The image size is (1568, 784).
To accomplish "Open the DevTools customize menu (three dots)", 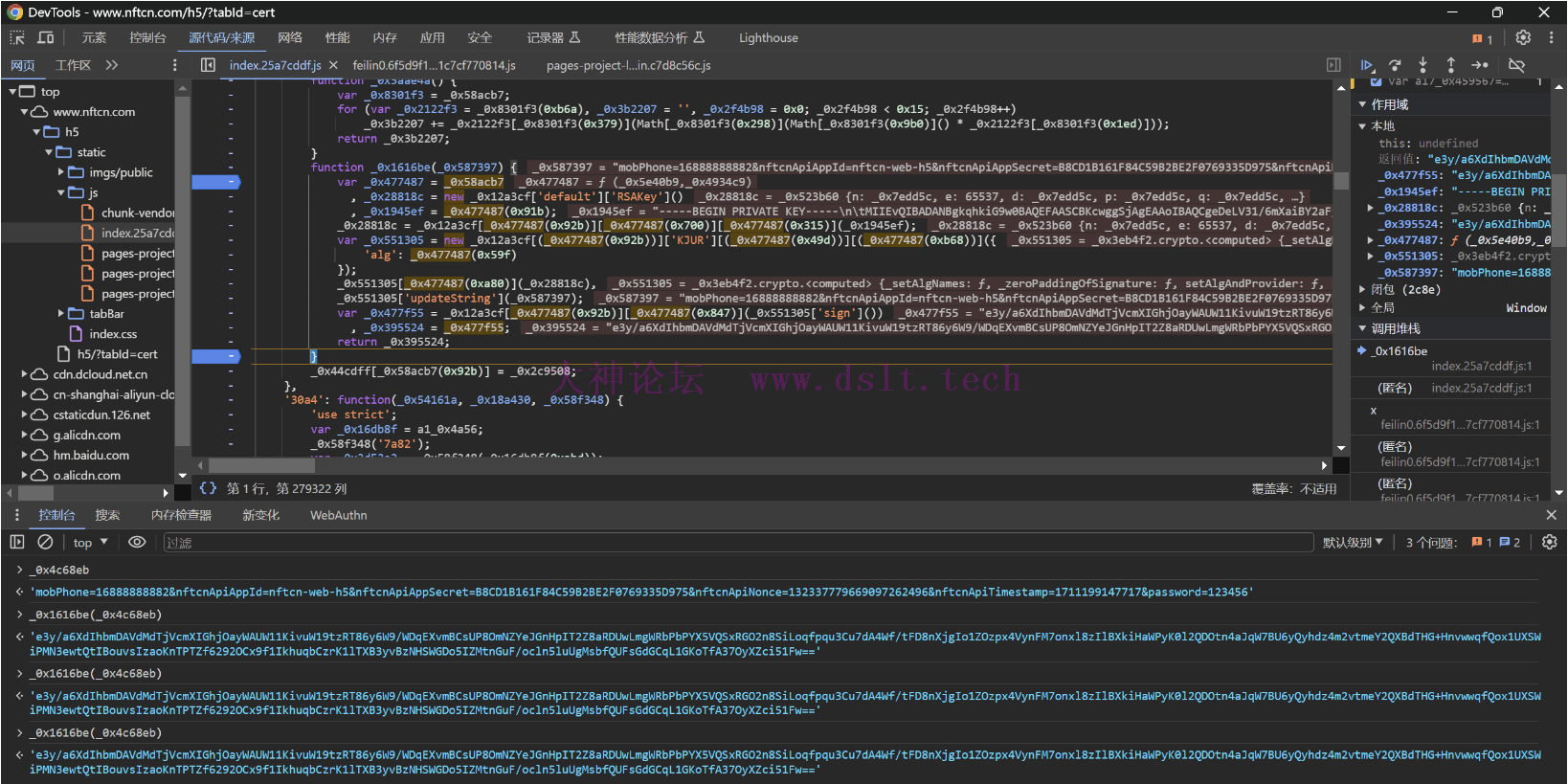I will (x=1551, y=37).
